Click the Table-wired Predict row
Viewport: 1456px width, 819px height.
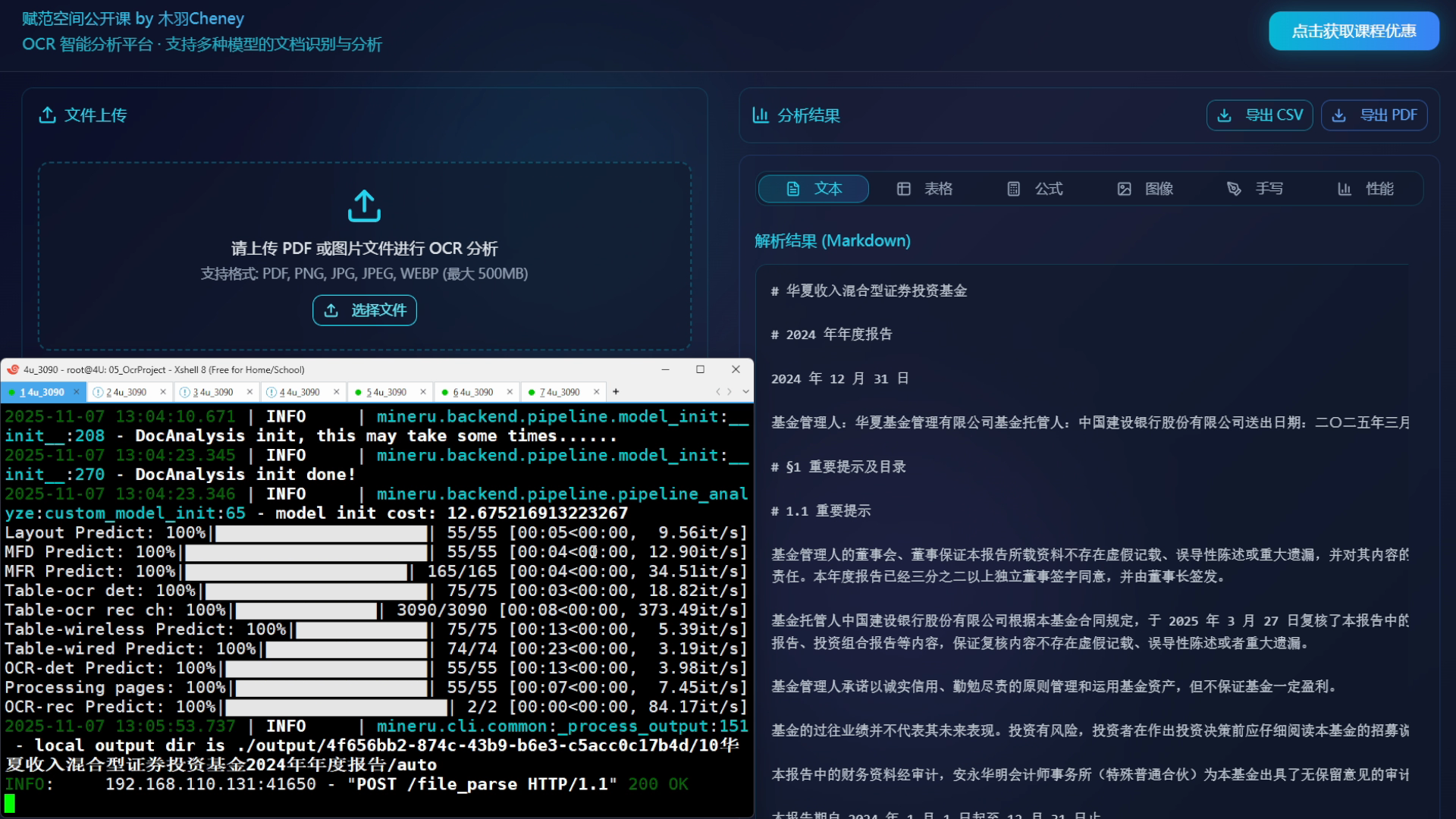click(376, 649)
